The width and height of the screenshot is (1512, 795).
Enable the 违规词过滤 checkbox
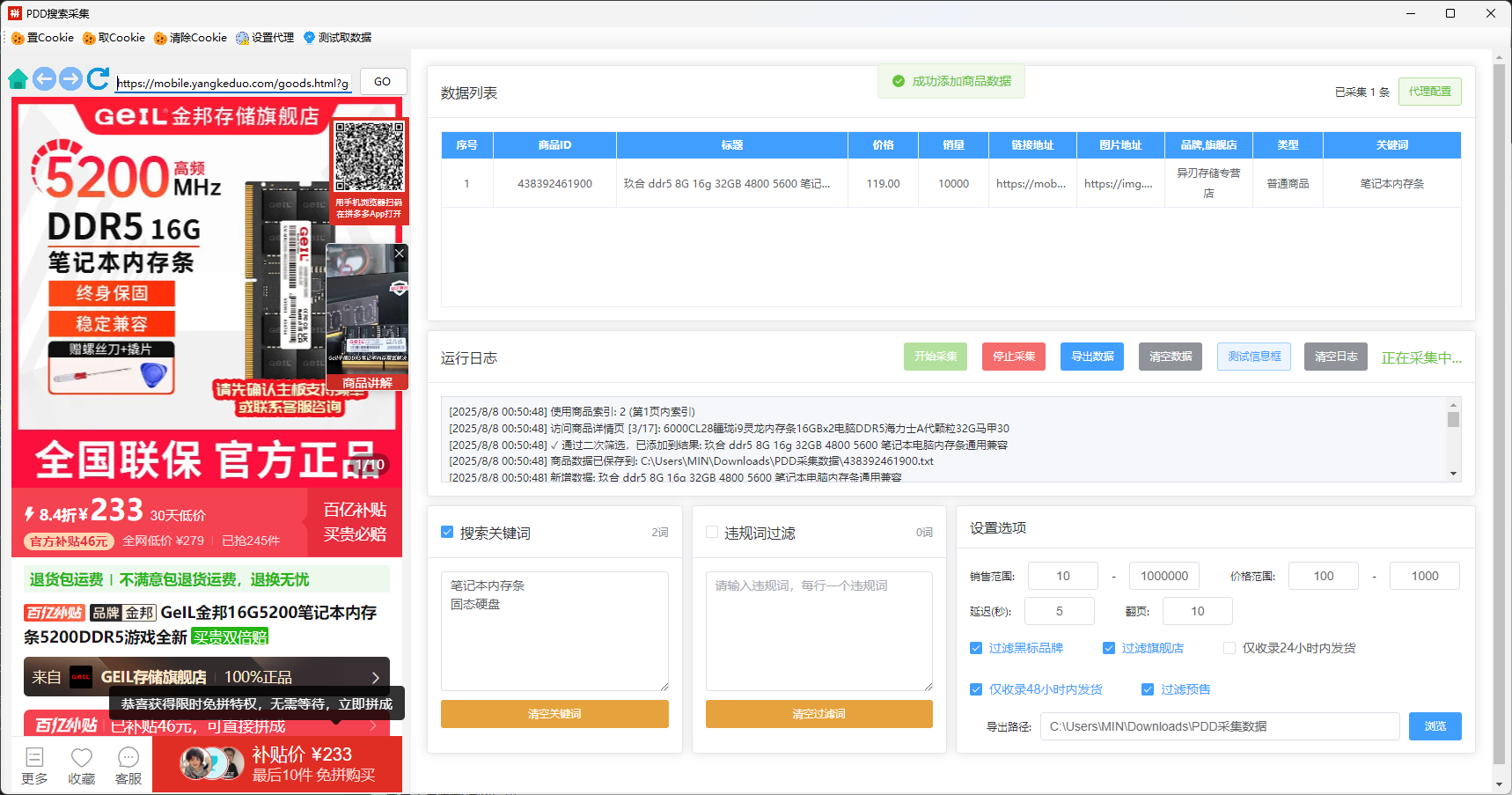point(712,533)
